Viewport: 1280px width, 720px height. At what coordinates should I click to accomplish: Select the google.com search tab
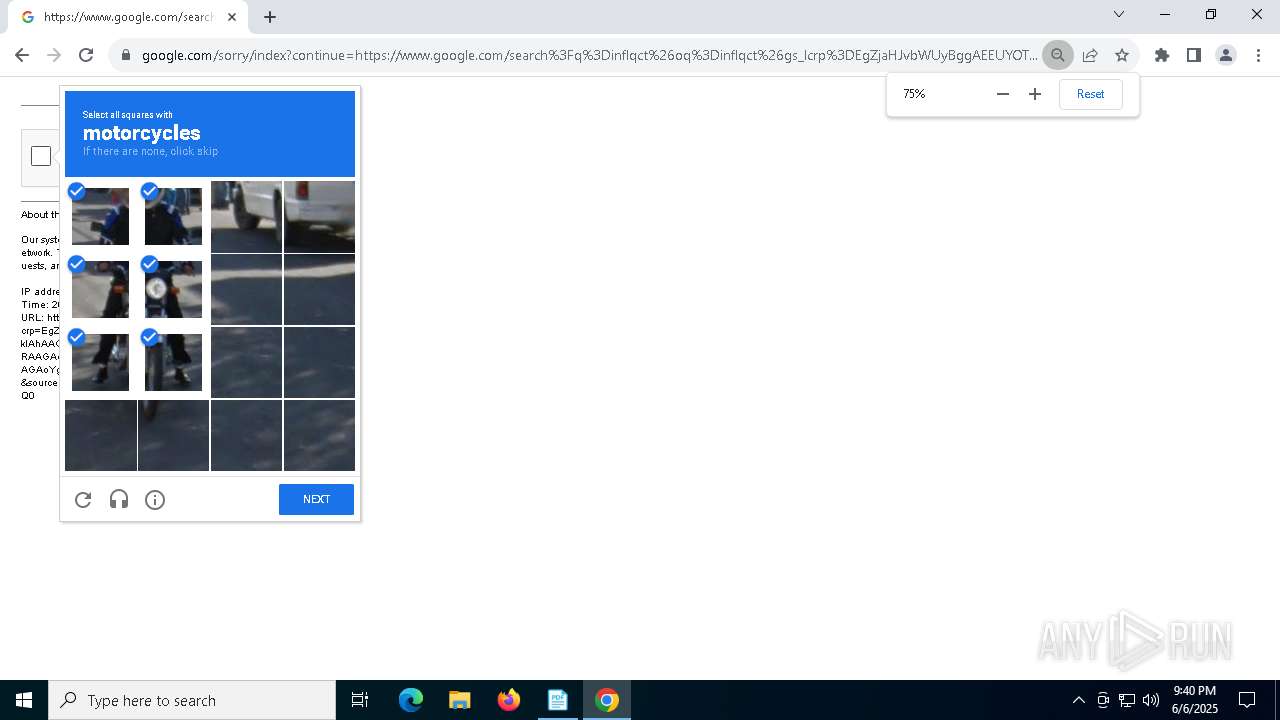128,17
